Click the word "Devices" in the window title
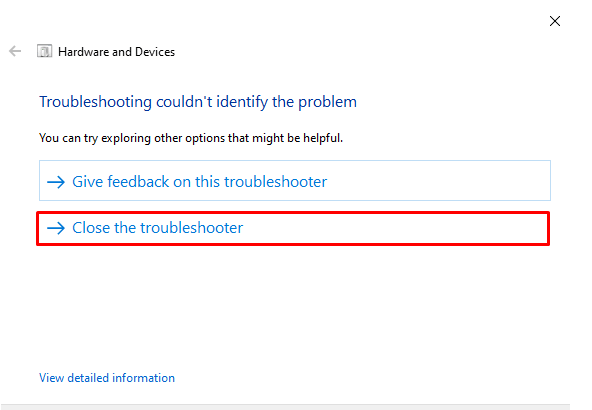Image resolution: width=592 pixels, height=410 pixels. point(155,52)
